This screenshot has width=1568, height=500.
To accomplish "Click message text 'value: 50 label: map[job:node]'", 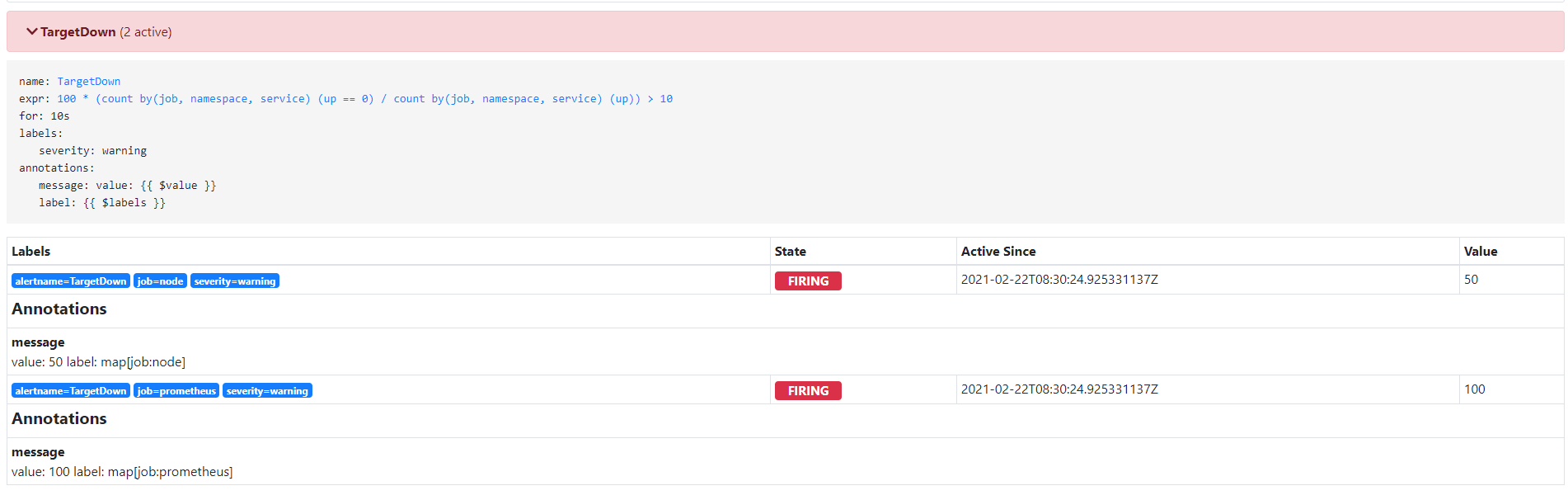I will [98, 362].
